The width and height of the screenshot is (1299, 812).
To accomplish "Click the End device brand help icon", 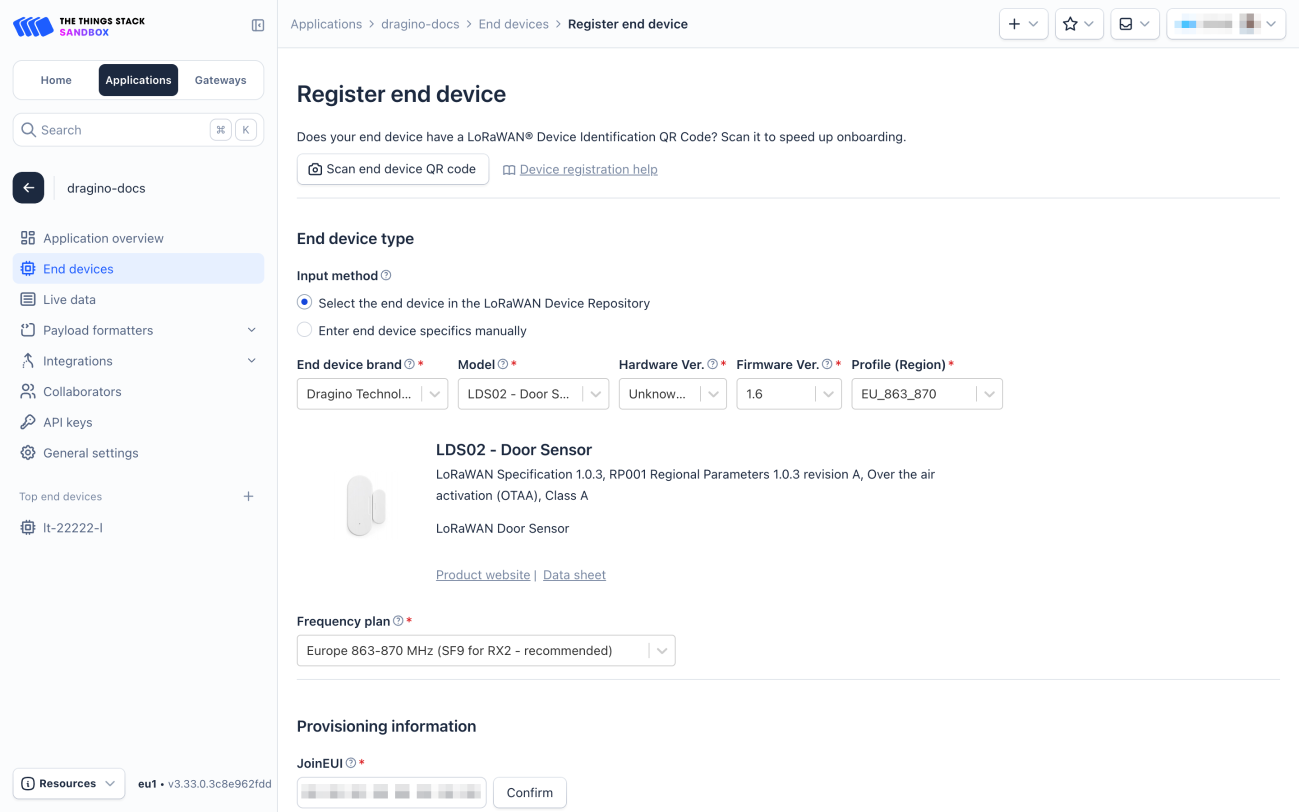I will [410, 364].
